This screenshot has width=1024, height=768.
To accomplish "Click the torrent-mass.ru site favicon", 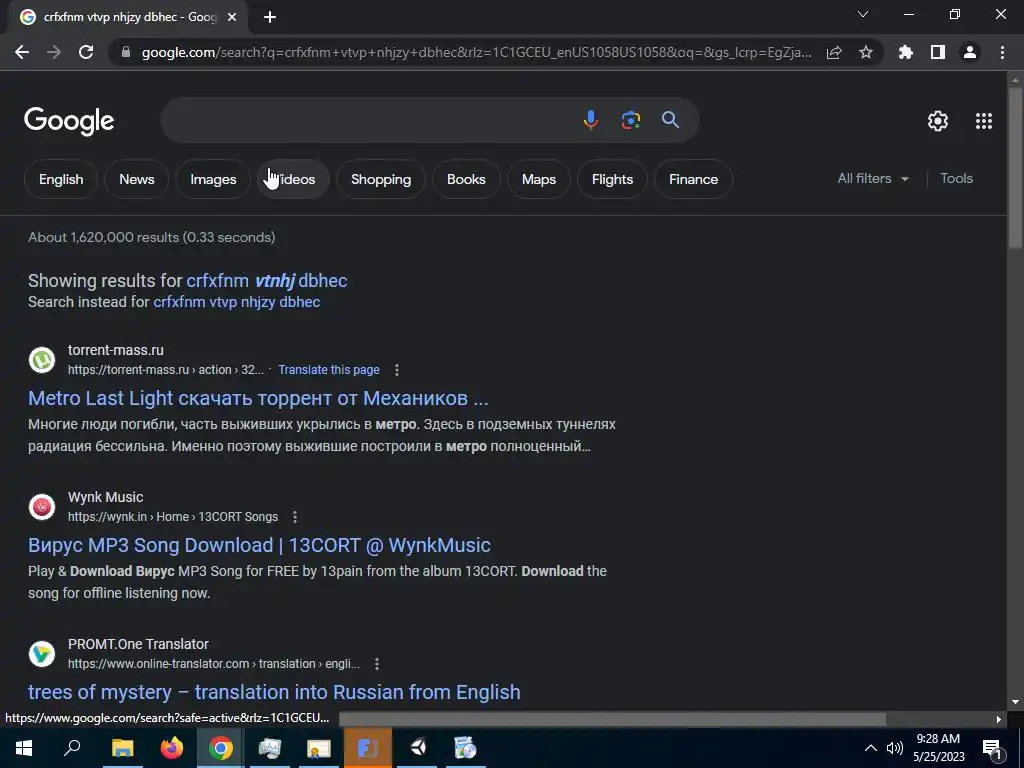I will (x=42, y=360).
